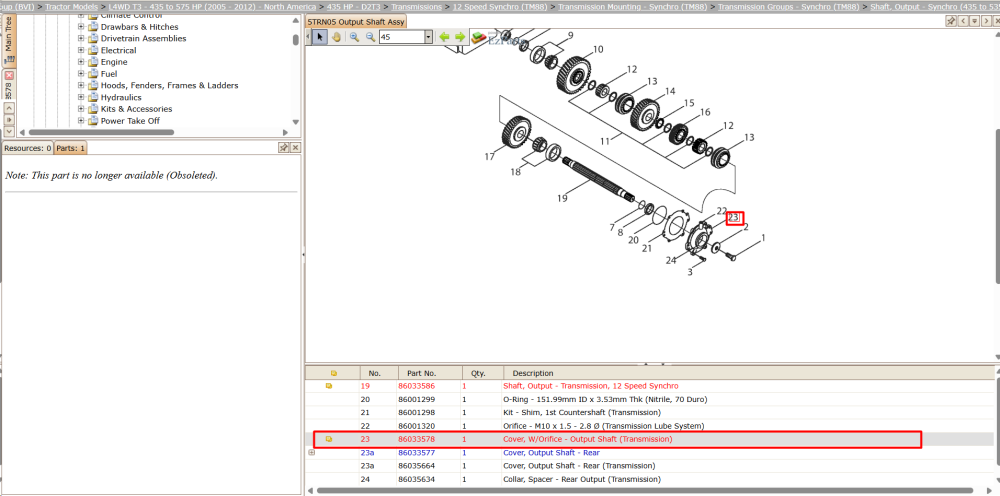
Task: Click part number 86033577 link
Action: [417, 453]
